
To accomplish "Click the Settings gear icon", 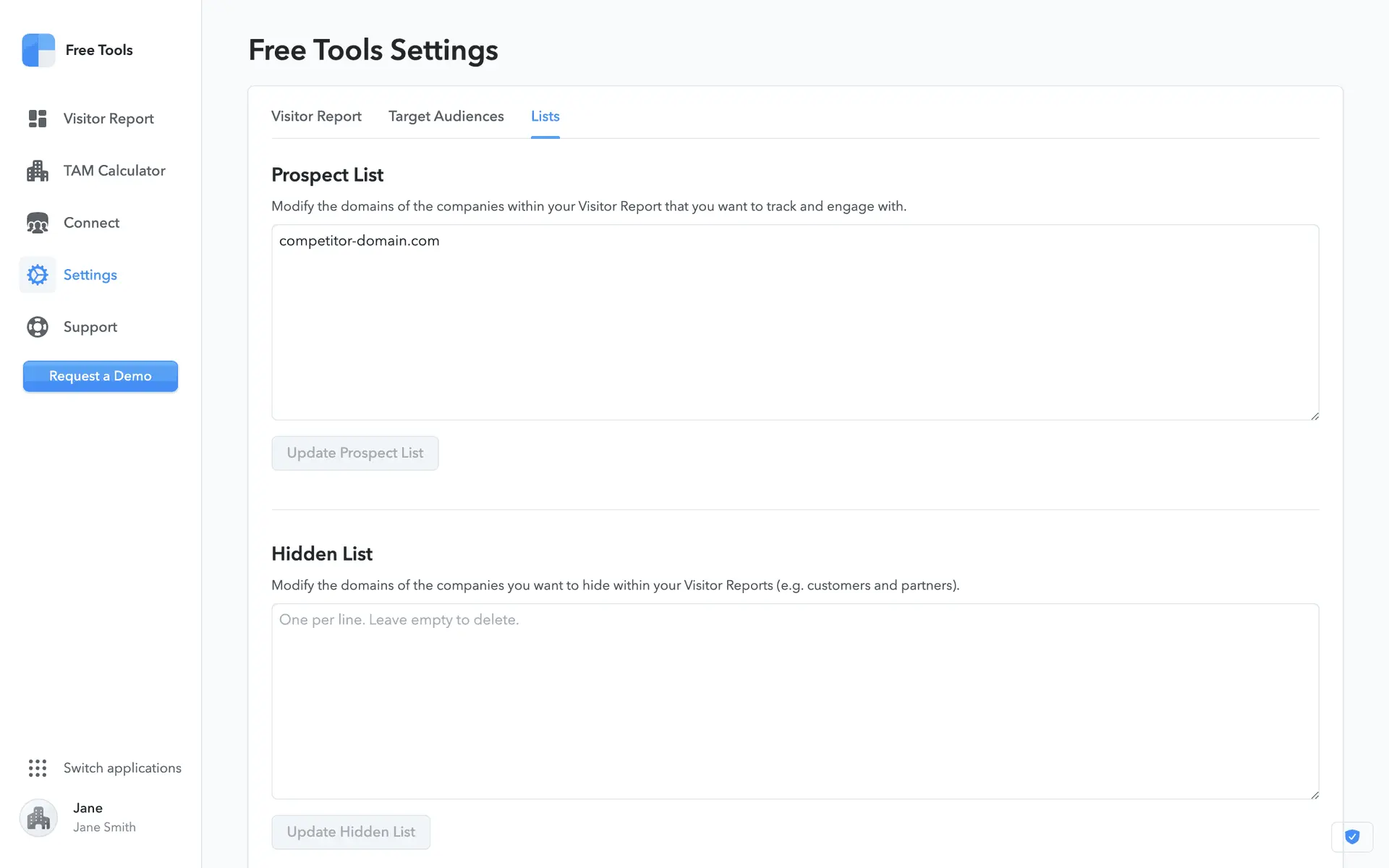I will (x=38, y=275).
